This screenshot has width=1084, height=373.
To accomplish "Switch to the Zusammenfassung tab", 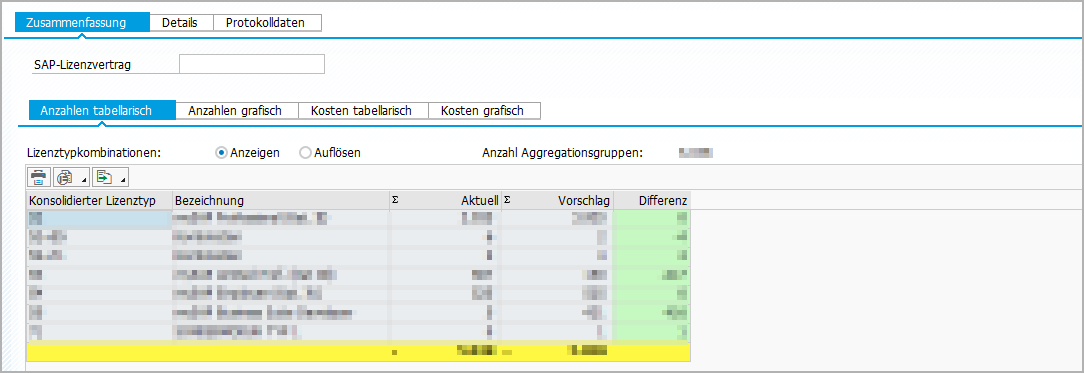I will tap(82, 22).
